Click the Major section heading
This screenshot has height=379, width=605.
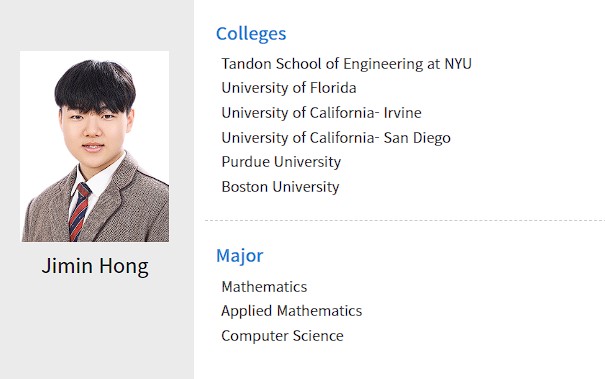[x=240, y=256]
